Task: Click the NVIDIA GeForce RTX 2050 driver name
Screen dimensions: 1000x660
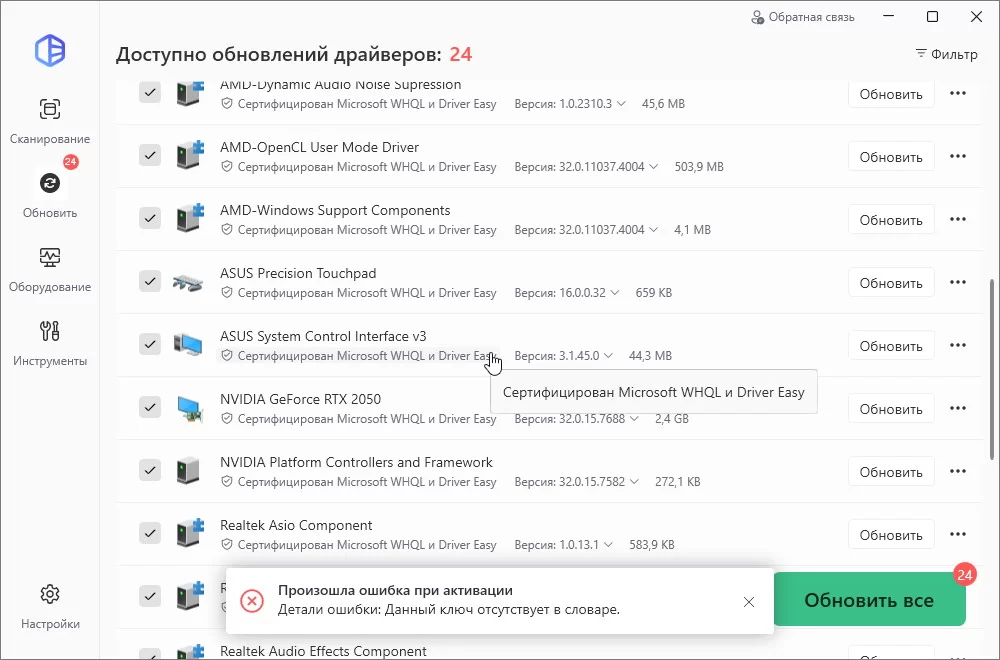Action: click(x=300, y=399)
